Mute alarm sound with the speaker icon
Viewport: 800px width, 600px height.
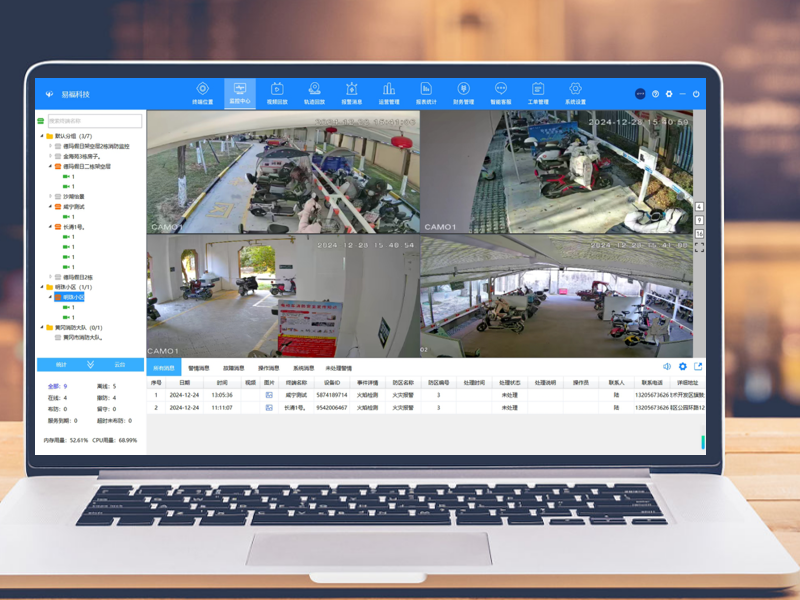pyautogui.click(x=667, y=366)
